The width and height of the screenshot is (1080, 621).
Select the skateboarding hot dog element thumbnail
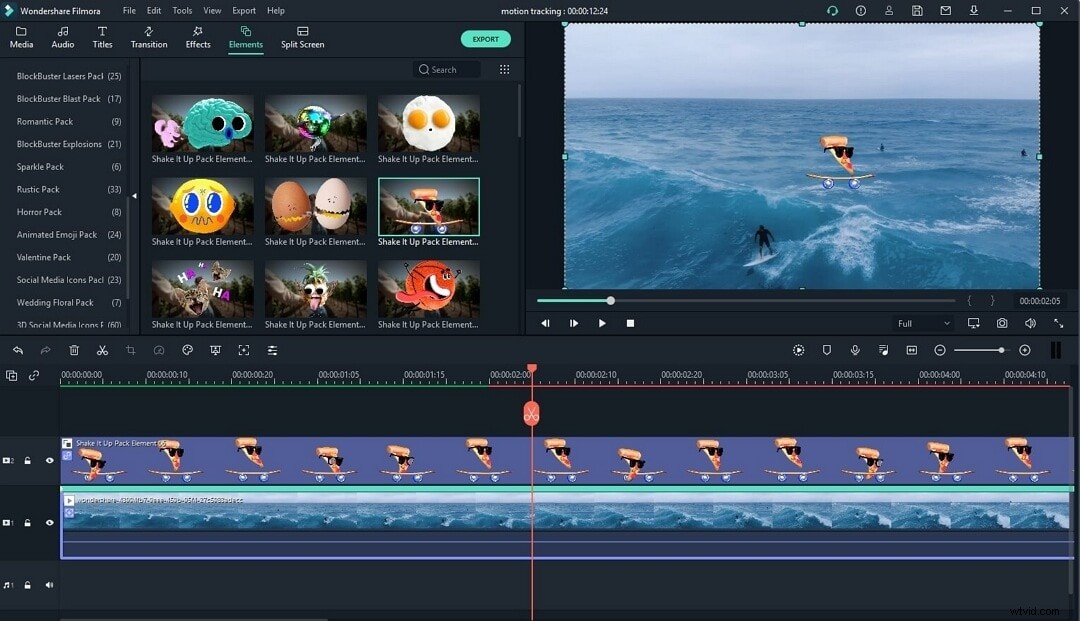click(x=428, y=207)
